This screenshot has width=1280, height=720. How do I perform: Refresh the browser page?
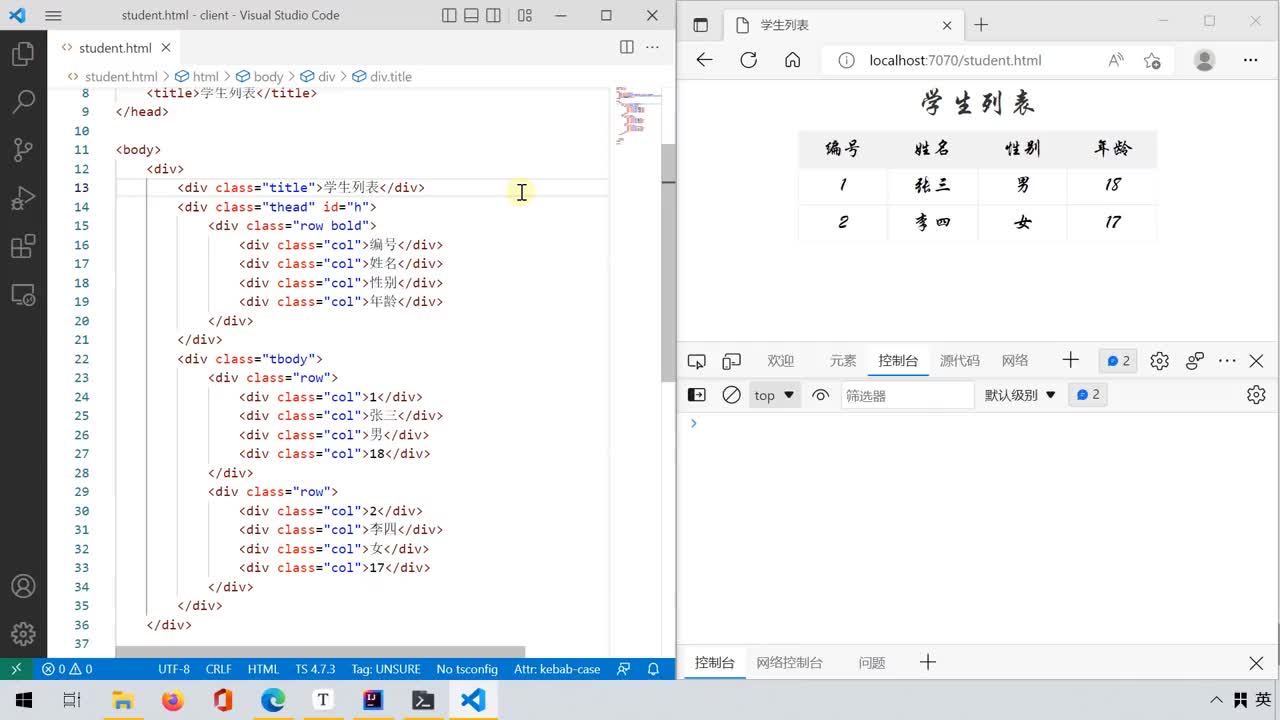click(748, 60)
